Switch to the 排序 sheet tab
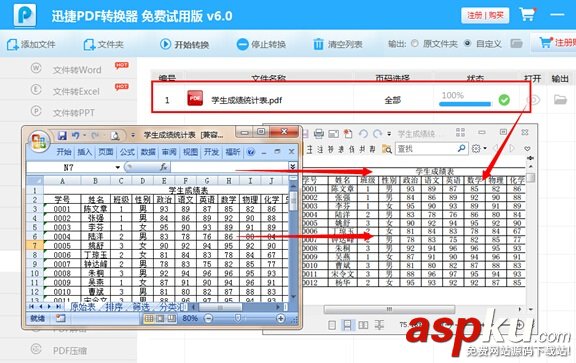576x363 pixels. tap(114, 307)
